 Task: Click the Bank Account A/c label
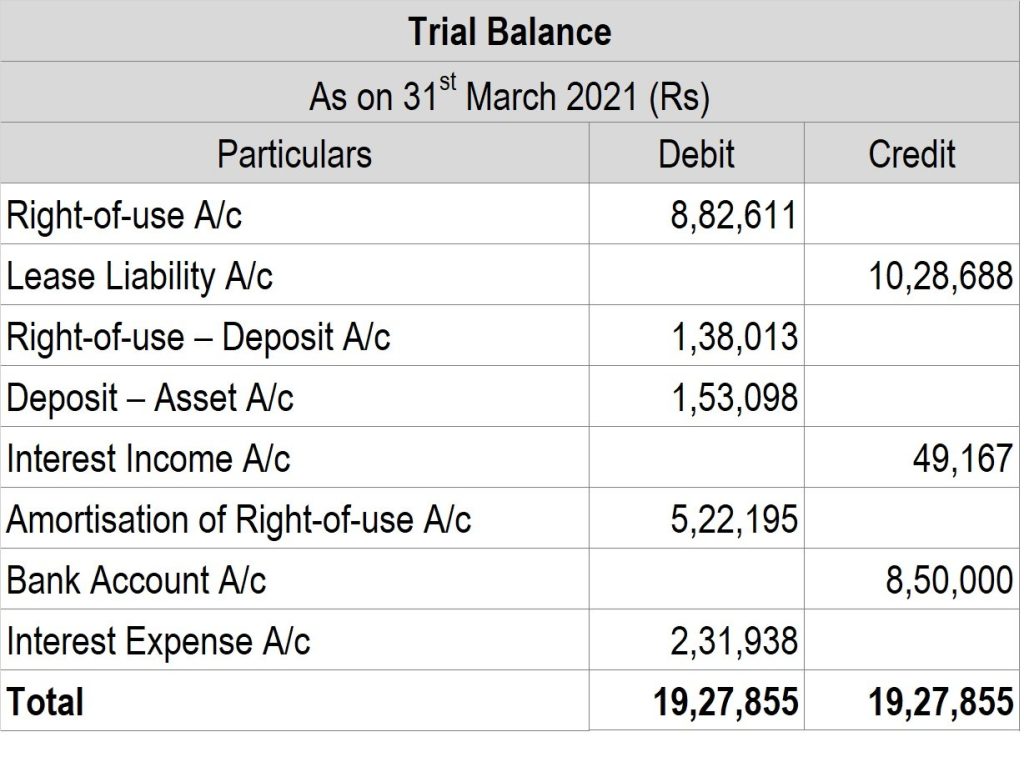coord(136,581)
